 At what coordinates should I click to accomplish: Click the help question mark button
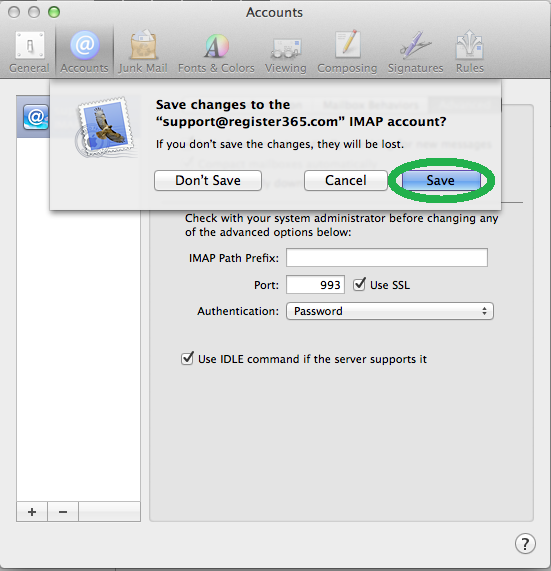click(x=525, y=544)
